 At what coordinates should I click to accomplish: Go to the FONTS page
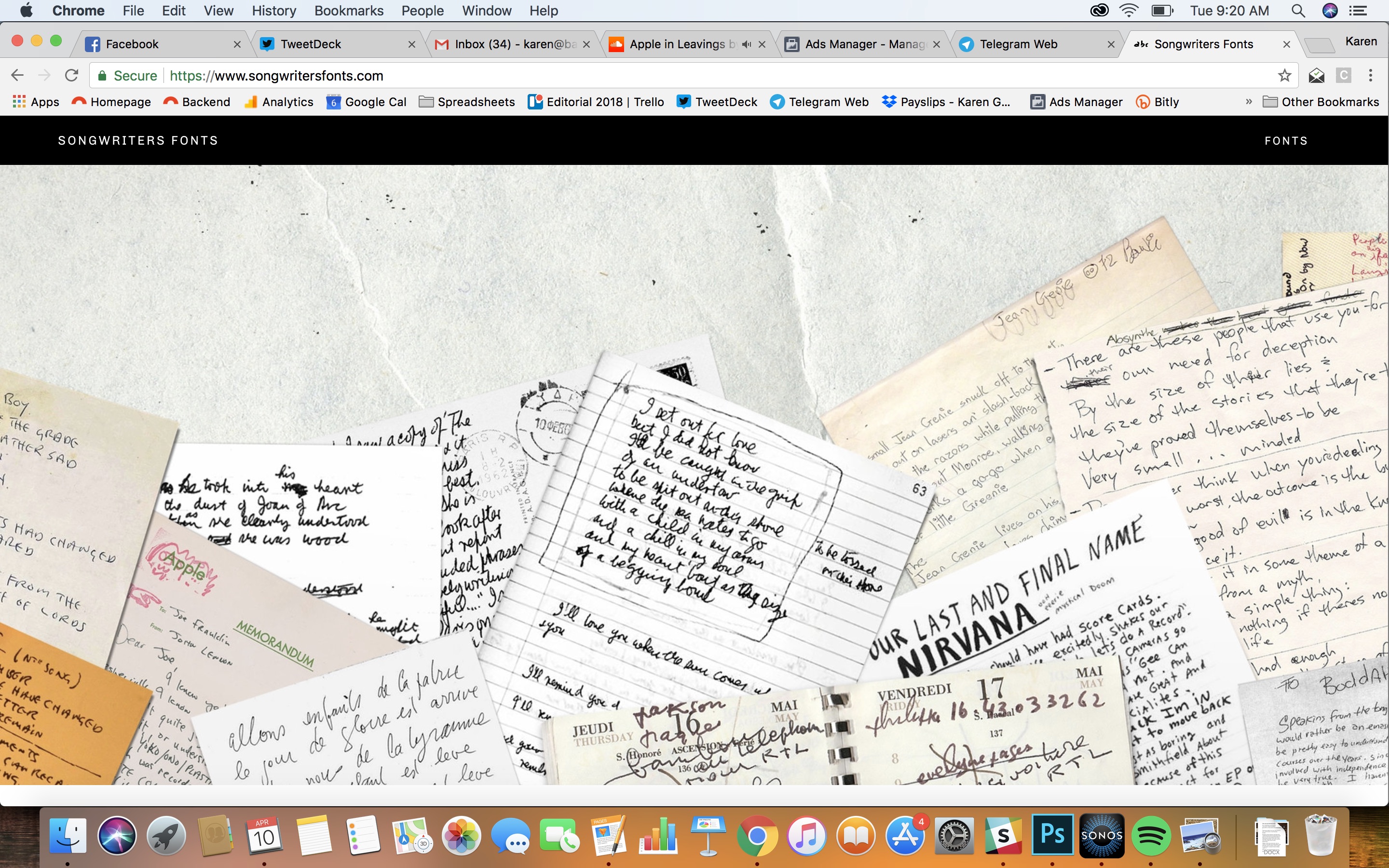pyautogui.click(x=1286, y=141)
